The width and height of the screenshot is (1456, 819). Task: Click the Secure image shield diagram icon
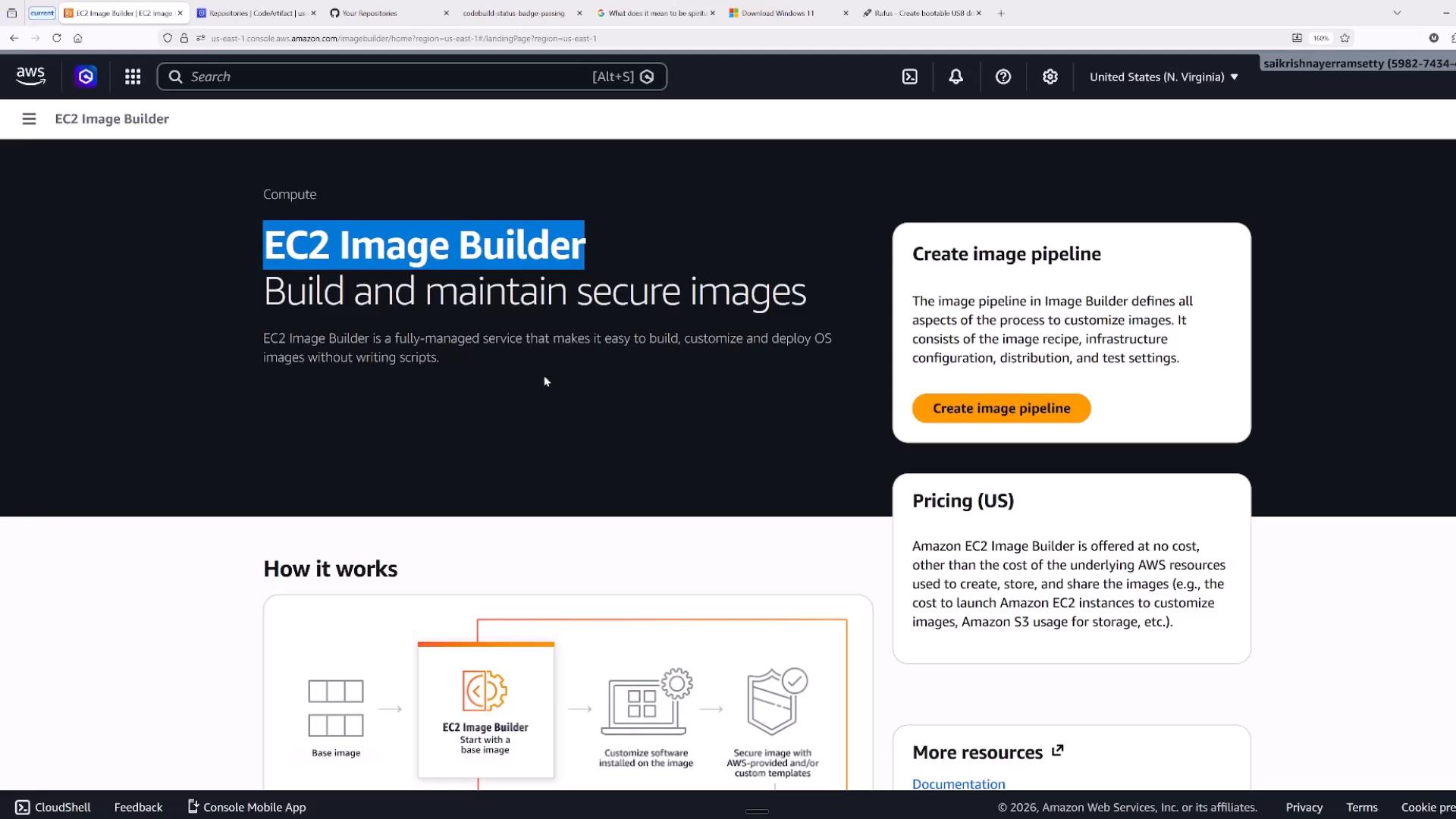[777, 701]
